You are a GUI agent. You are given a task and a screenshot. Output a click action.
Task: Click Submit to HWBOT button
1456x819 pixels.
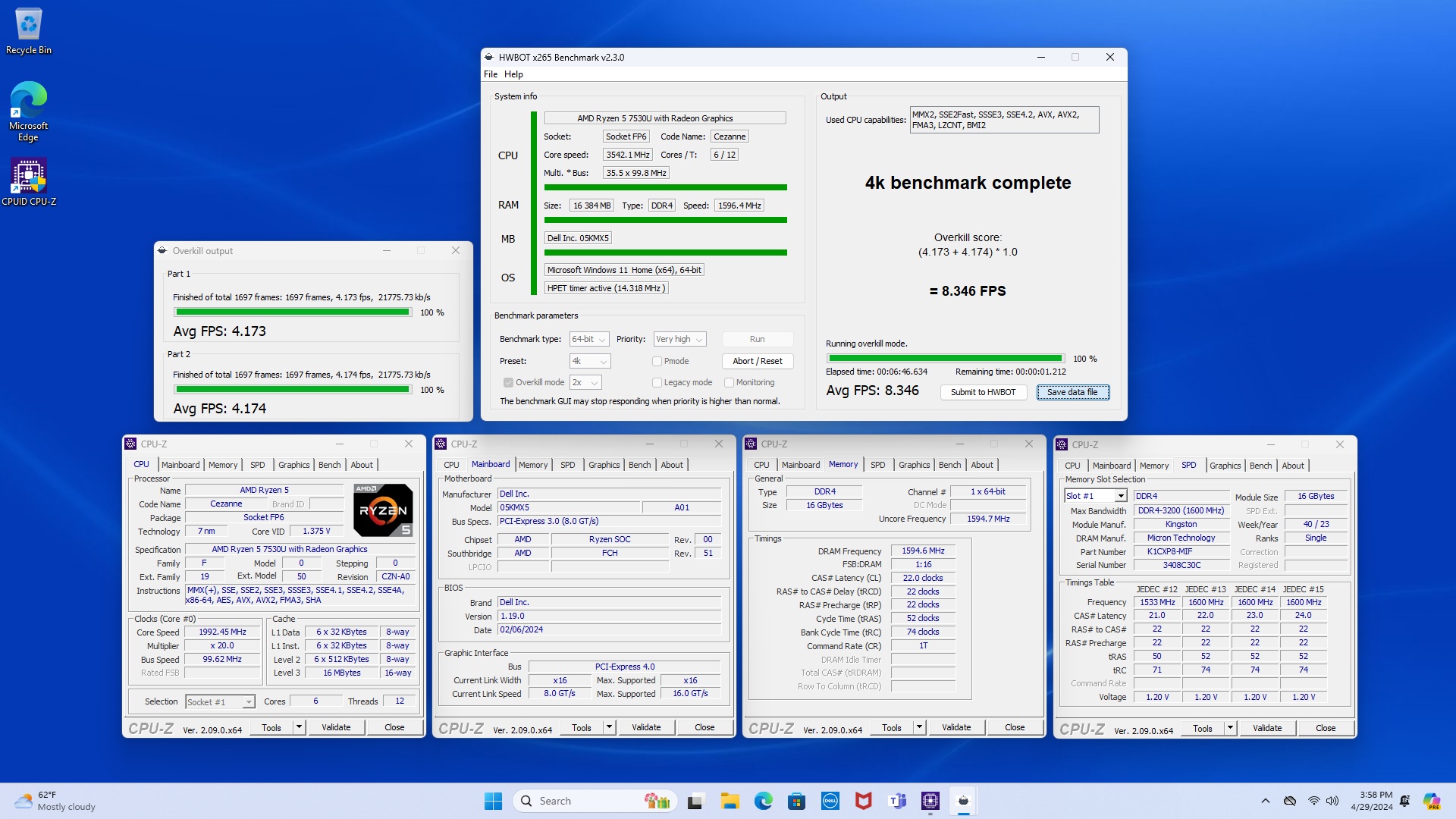(x=983, y=392)
